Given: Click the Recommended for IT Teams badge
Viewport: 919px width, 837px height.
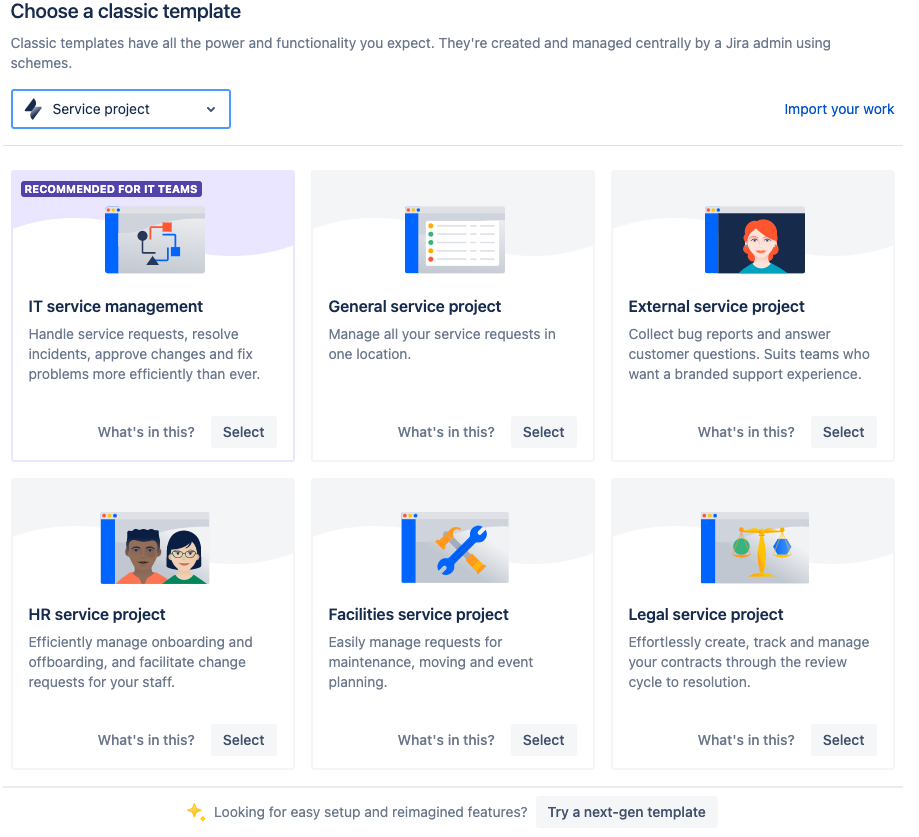Looking at the screenshot, I should point(111,189).
